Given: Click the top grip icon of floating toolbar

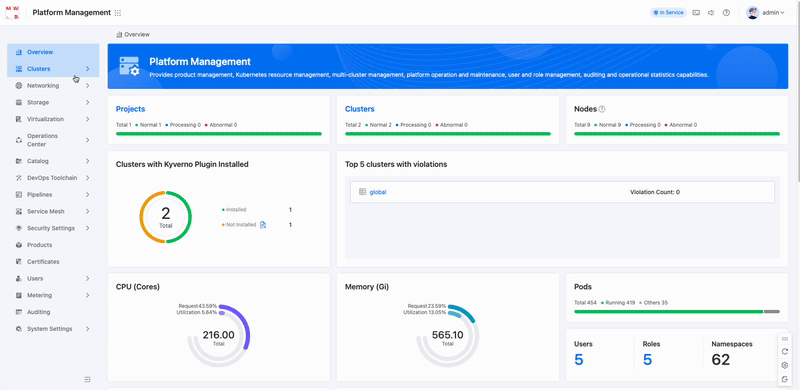Looking at the screenshot, I should pyautogui.click(x=785, y=339).
